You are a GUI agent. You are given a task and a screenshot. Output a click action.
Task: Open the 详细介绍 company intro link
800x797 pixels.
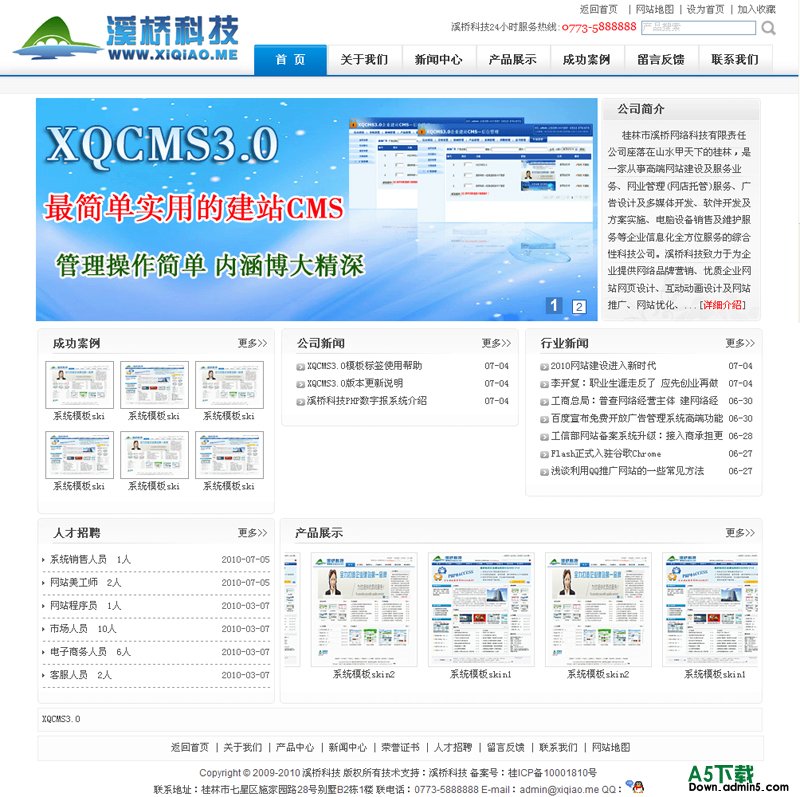tap(722, 305)
